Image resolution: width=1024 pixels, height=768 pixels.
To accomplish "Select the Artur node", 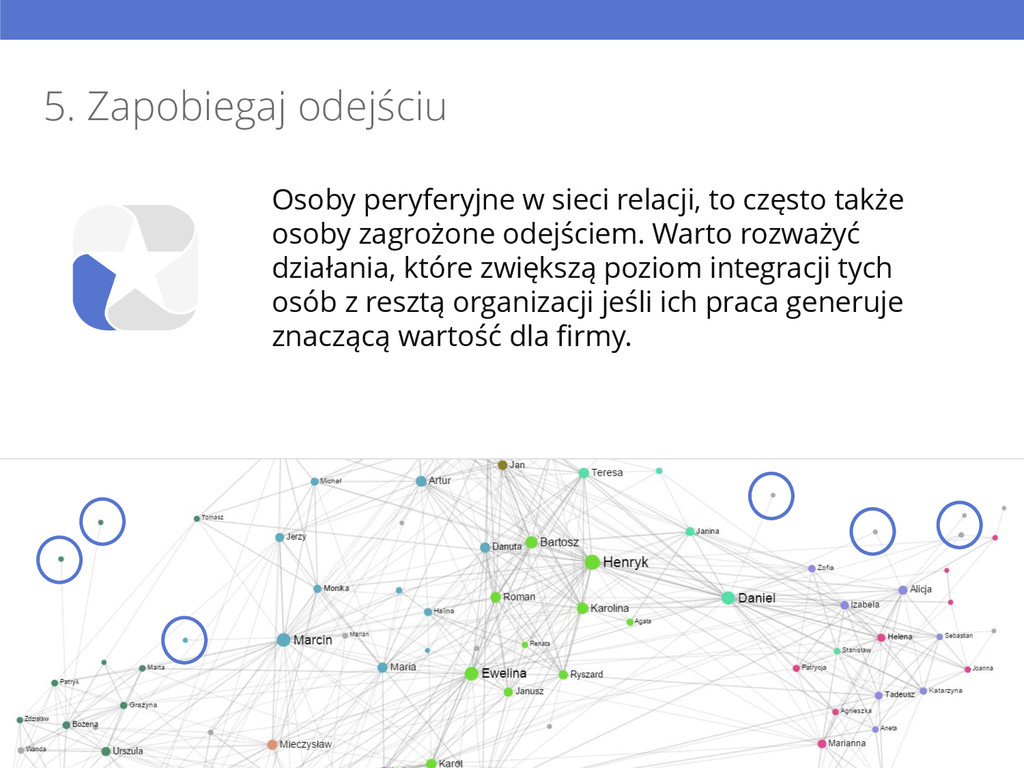I will coord(421,481).
